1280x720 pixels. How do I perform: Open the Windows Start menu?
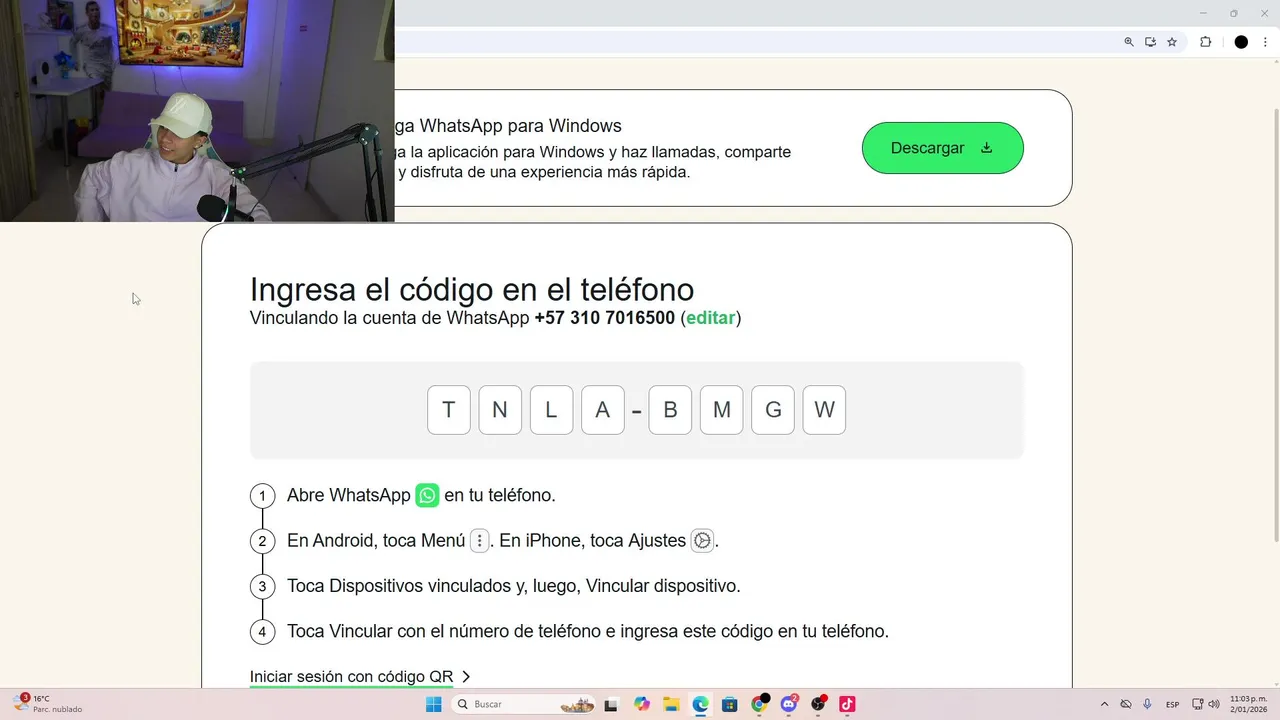(433, 704)
